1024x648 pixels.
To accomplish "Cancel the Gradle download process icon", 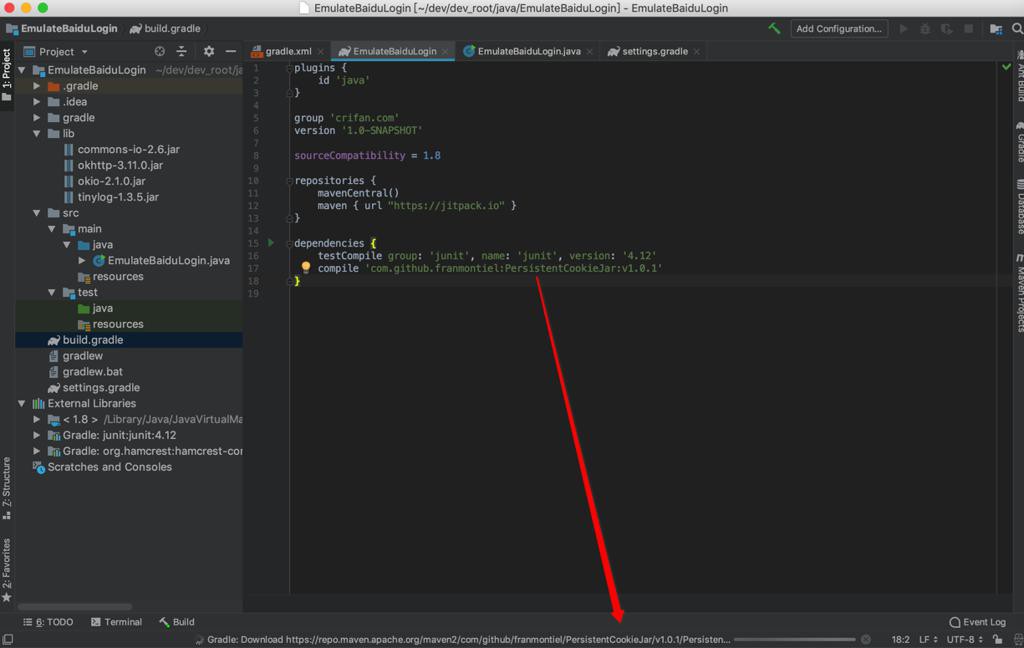I will pos(865,640).
